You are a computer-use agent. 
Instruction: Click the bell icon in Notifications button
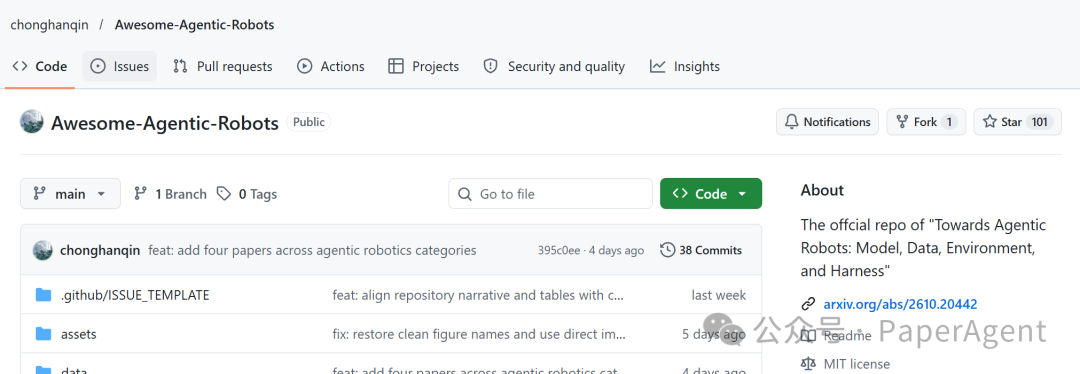pyautogui.click(x=791, y=122)
